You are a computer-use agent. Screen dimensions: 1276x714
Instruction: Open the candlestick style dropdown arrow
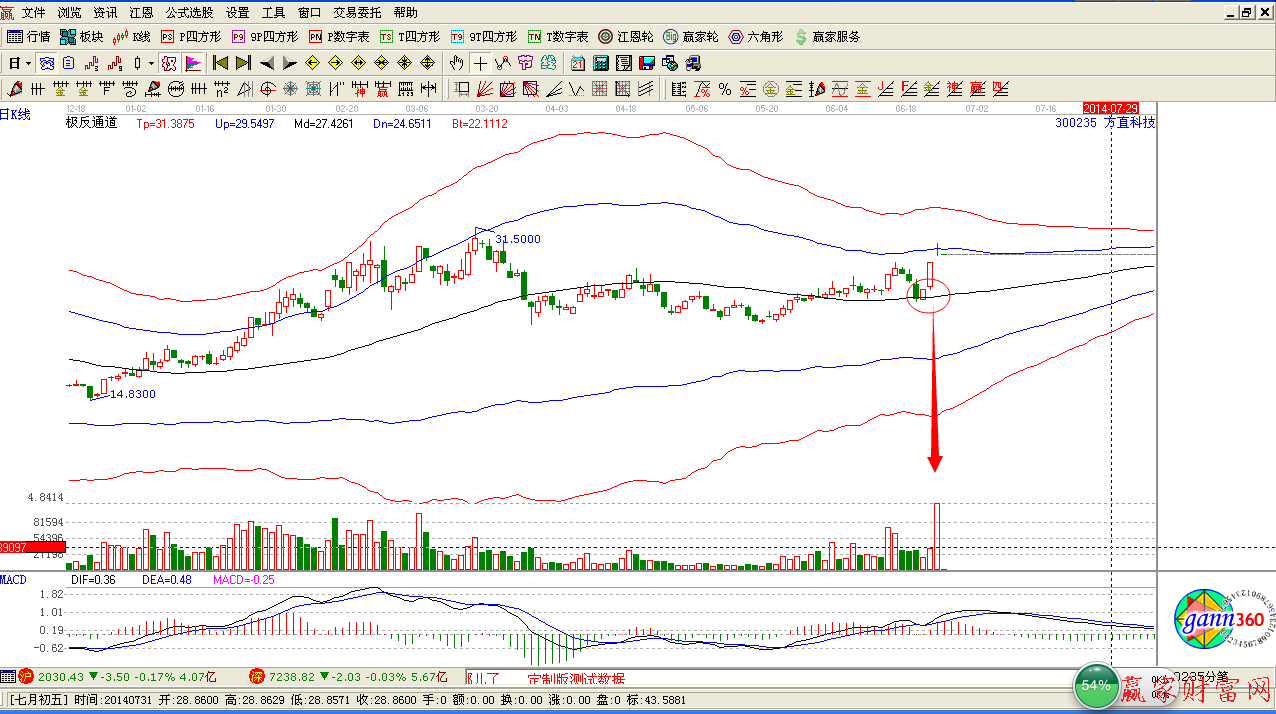point(151,63)
